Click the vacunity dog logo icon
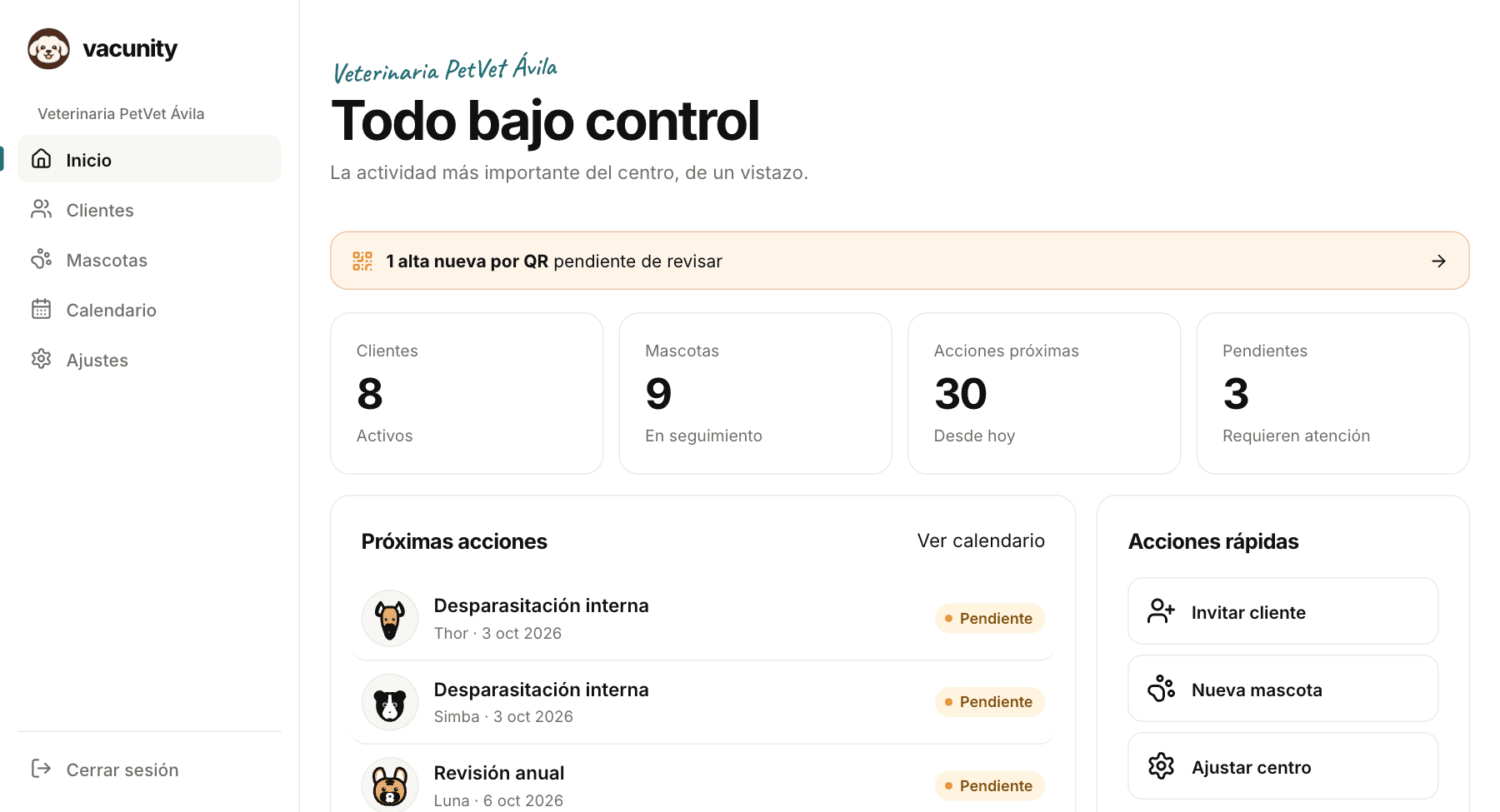 click(x=48, y=48)
